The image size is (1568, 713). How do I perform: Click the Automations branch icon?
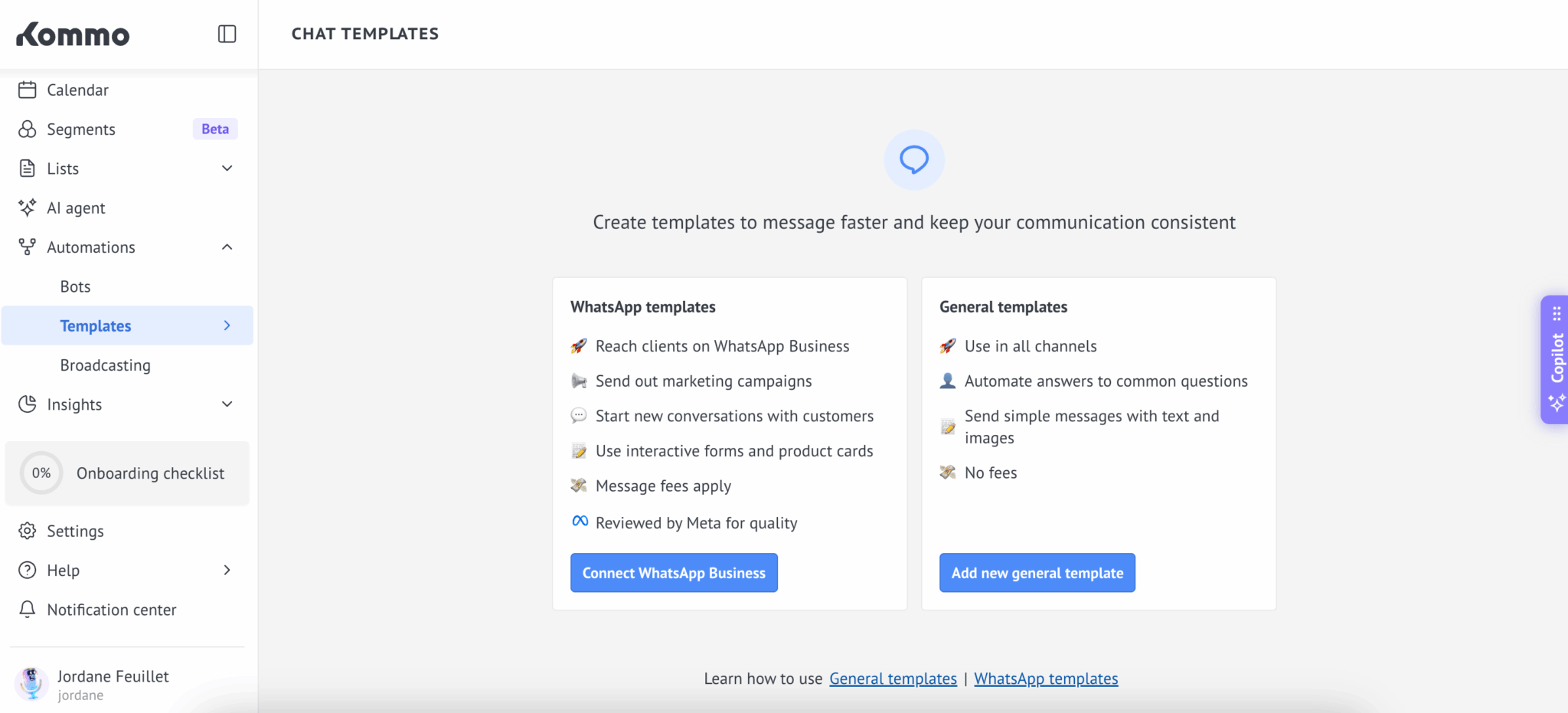[x=28, y=247]
